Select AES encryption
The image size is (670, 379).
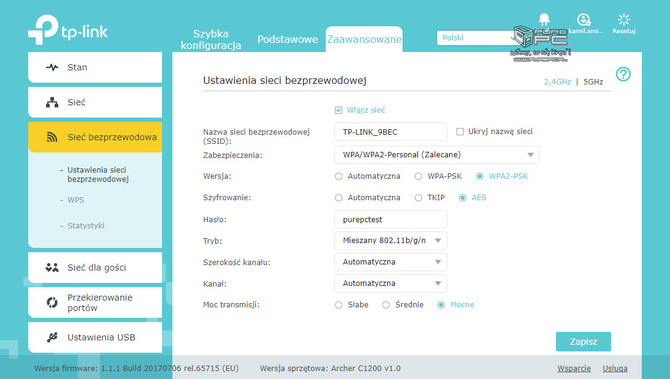tap(462, 198)
